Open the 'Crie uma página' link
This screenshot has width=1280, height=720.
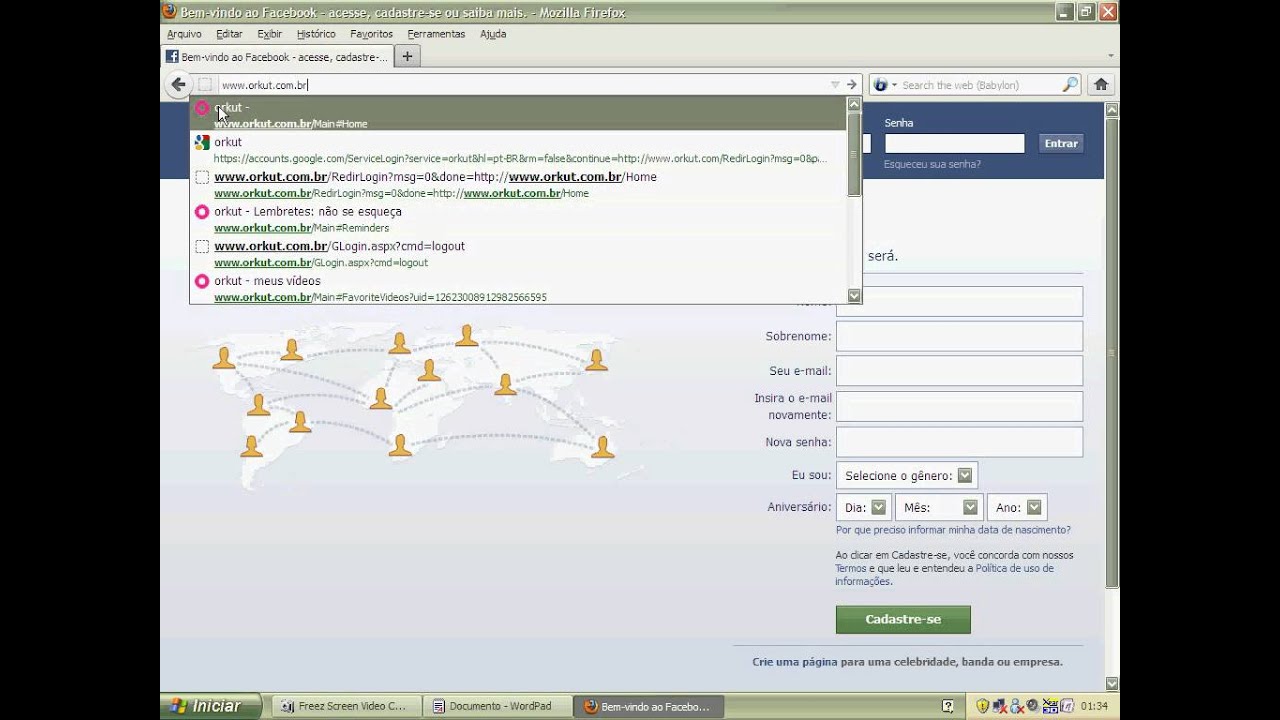pos(795,662)
